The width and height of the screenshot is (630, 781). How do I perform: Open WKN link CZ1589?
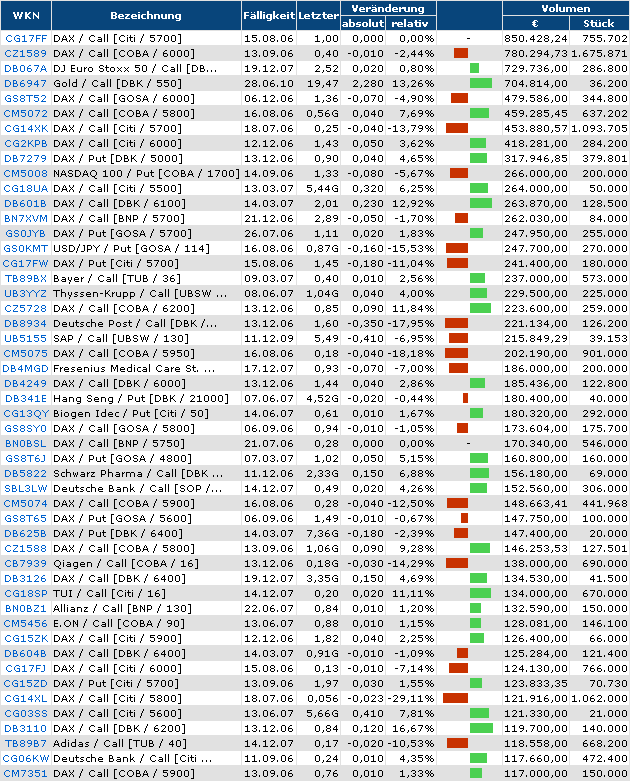(25, 53)
